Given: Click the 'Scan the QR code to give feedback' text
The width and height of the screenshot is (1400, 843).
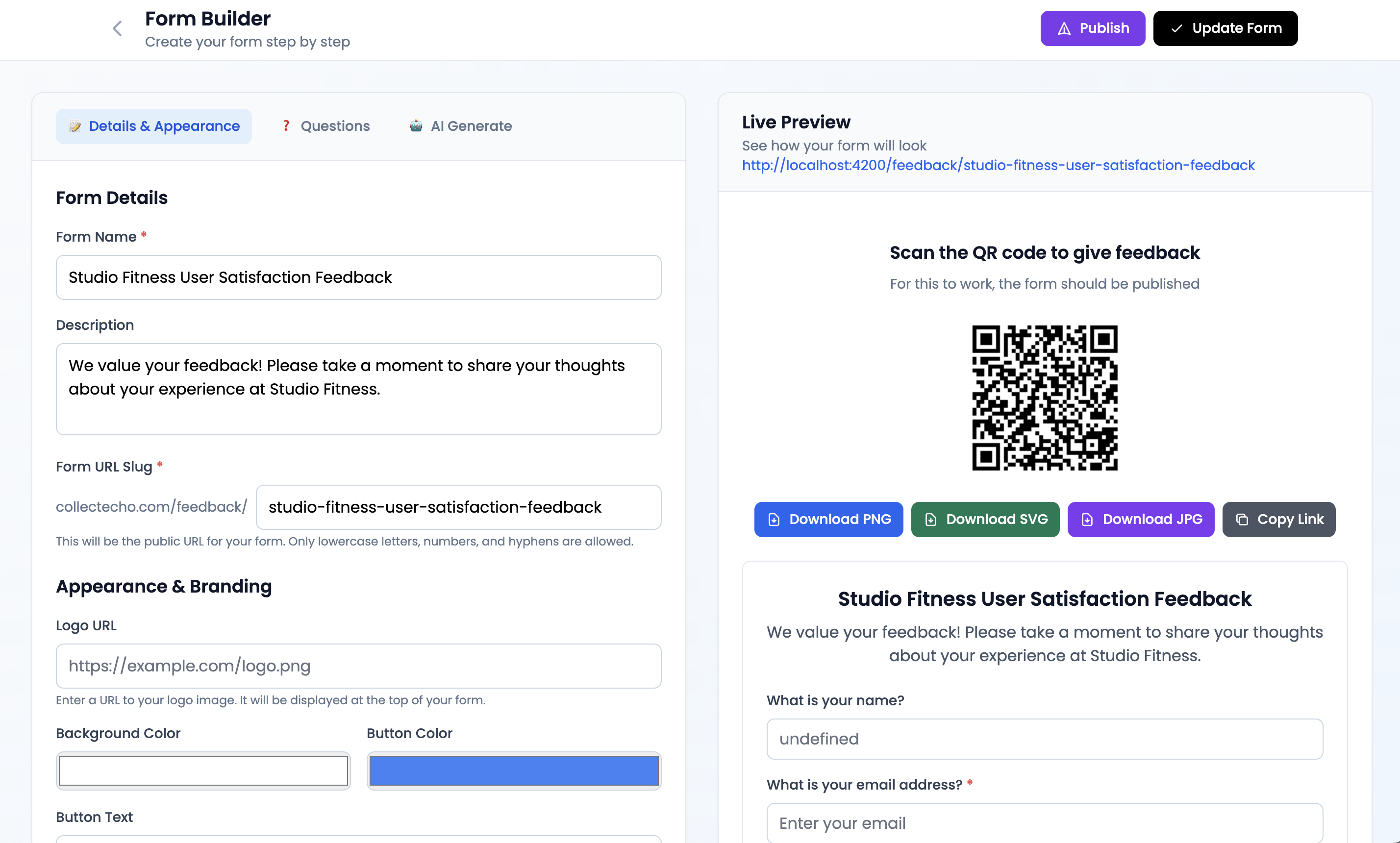Looking at the screenshot, I should pyautogui.click(x=1044, y=252).
